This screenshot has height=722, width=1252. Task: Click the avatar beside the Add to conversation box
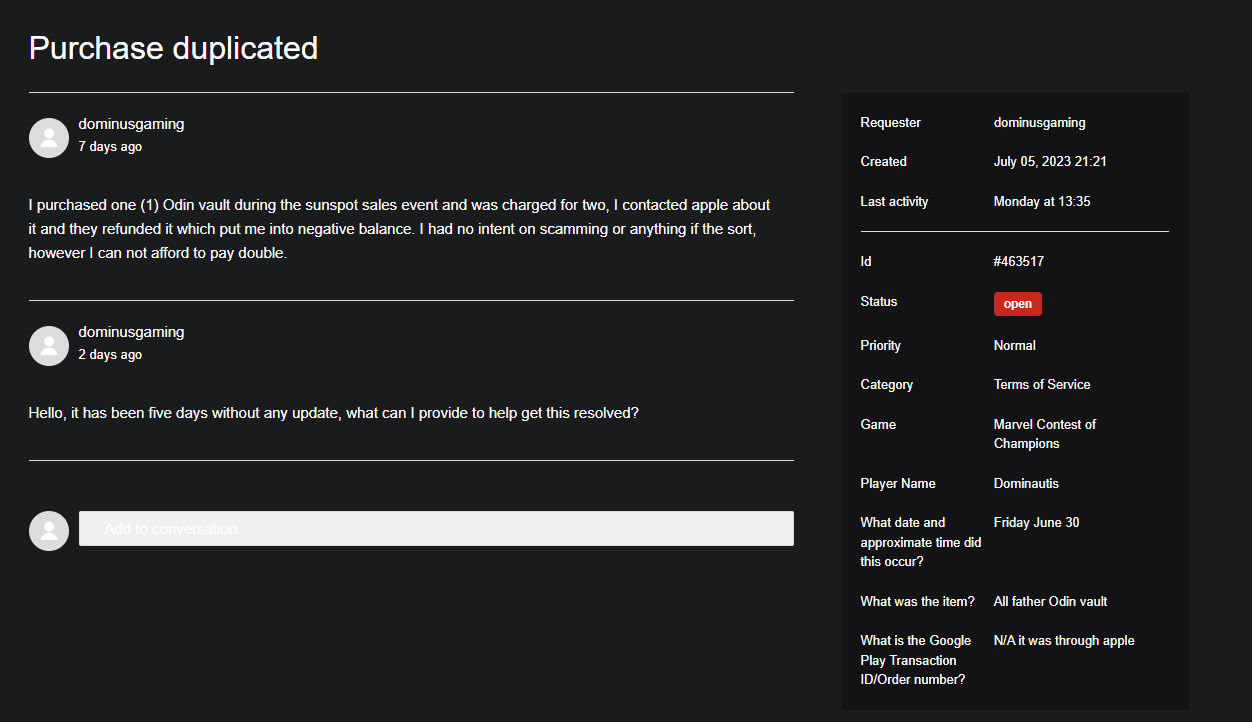click(x=49, y=531)
